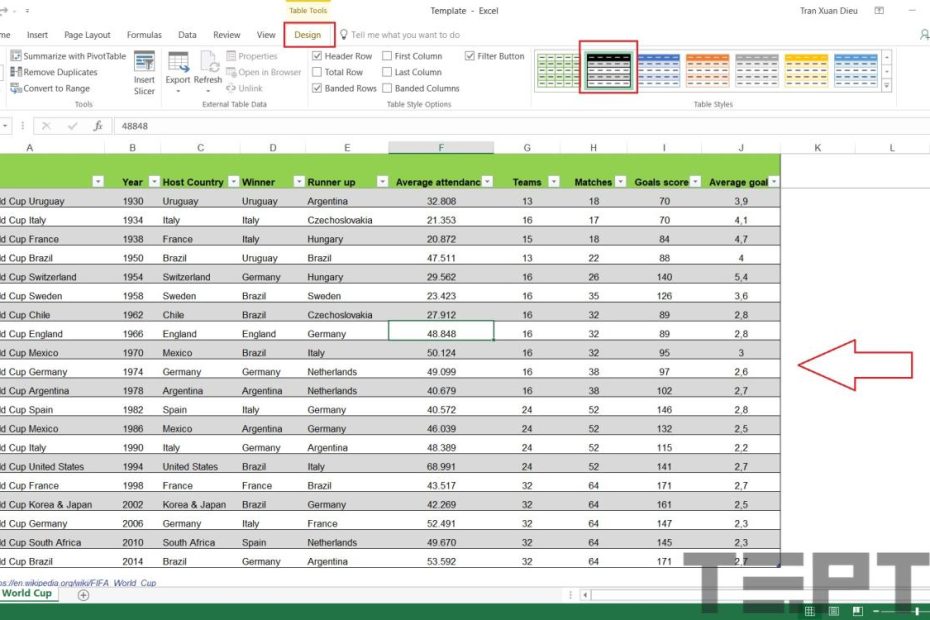Apply the blue table style
This screenshot has width=930, height=620.
(x=658, y=69)
